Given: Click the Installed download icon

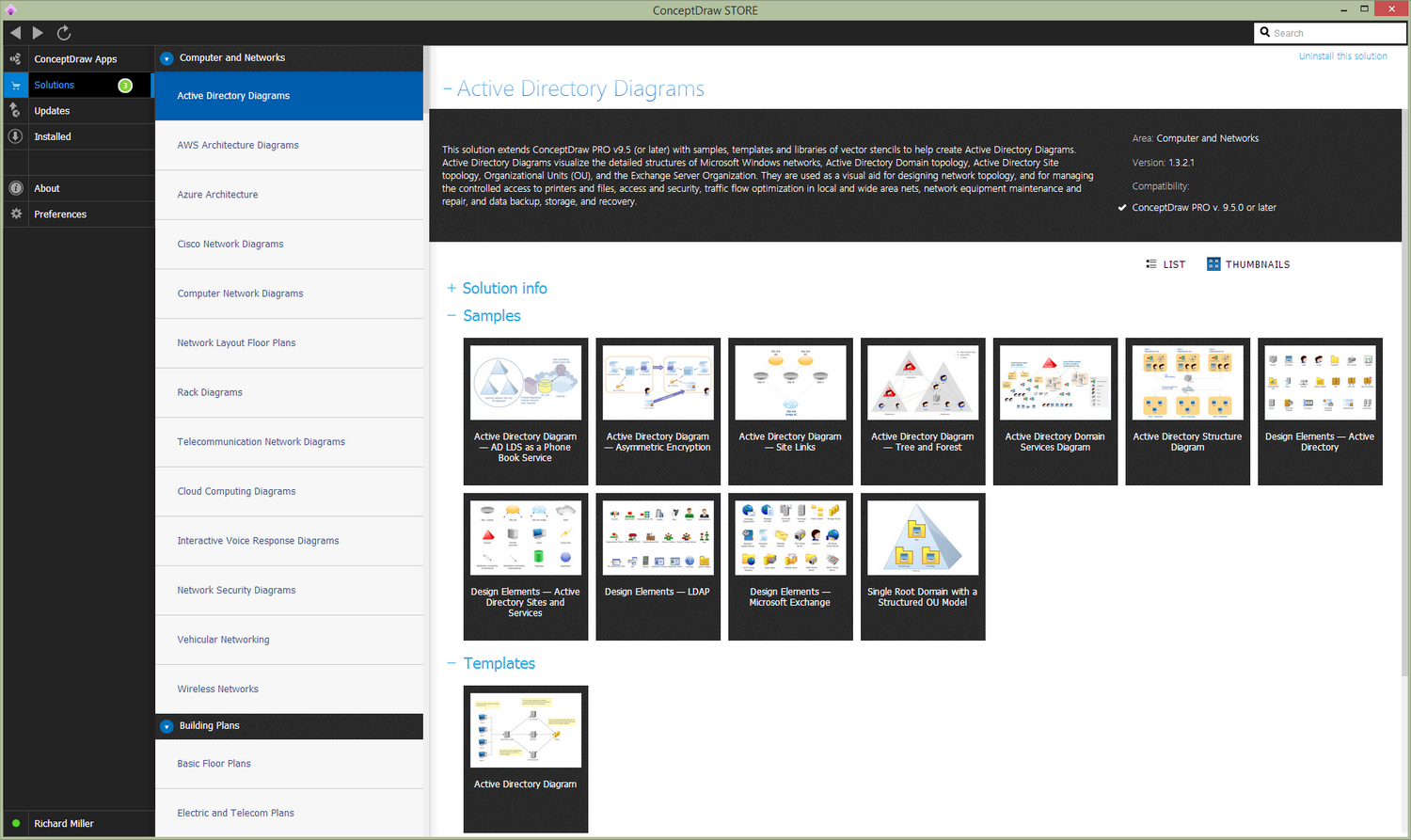Looking at the screenshot, I should tap(15, 136).
